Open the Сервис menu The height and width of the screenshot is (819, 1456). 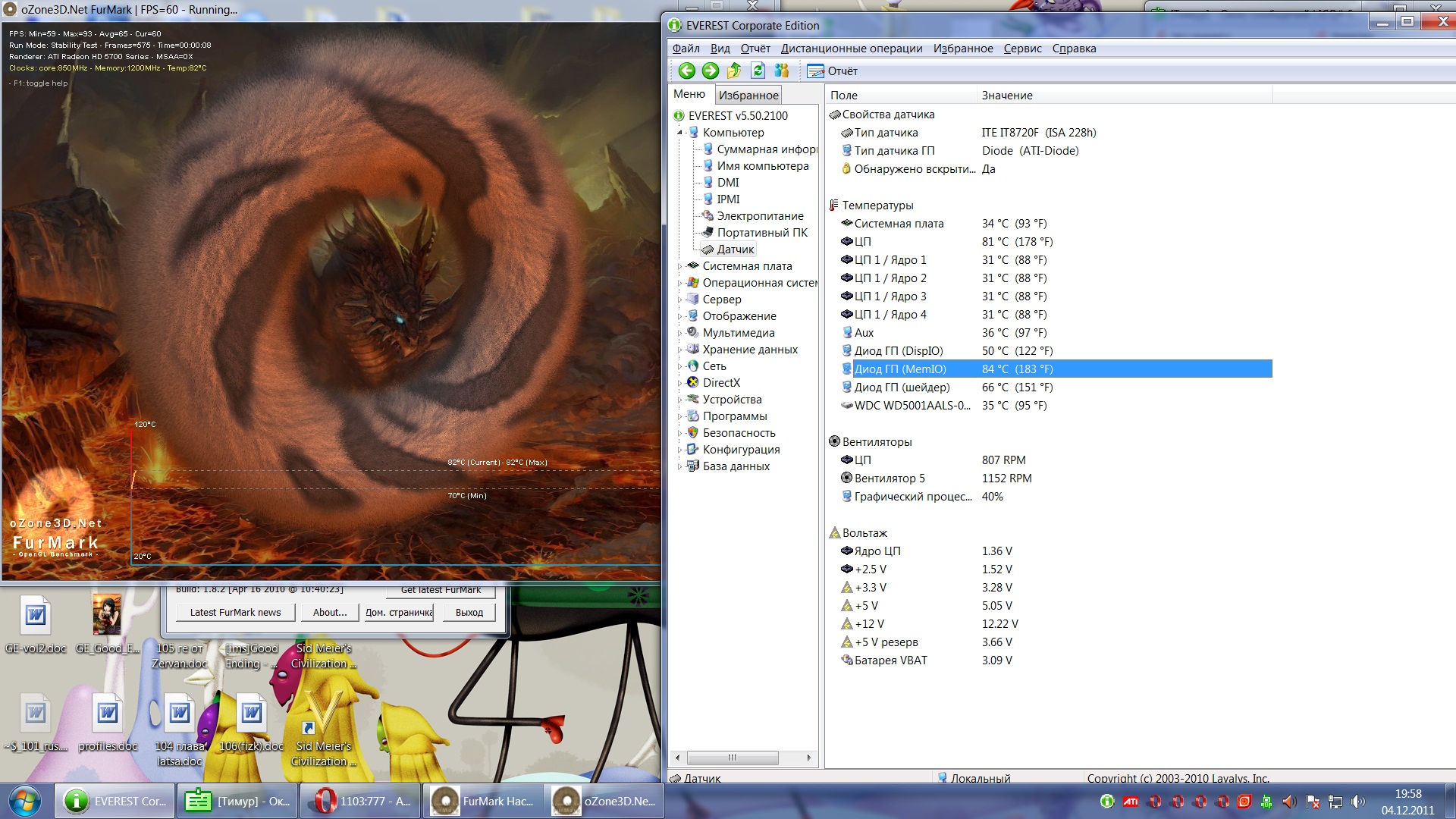[x=1022, y=49]
